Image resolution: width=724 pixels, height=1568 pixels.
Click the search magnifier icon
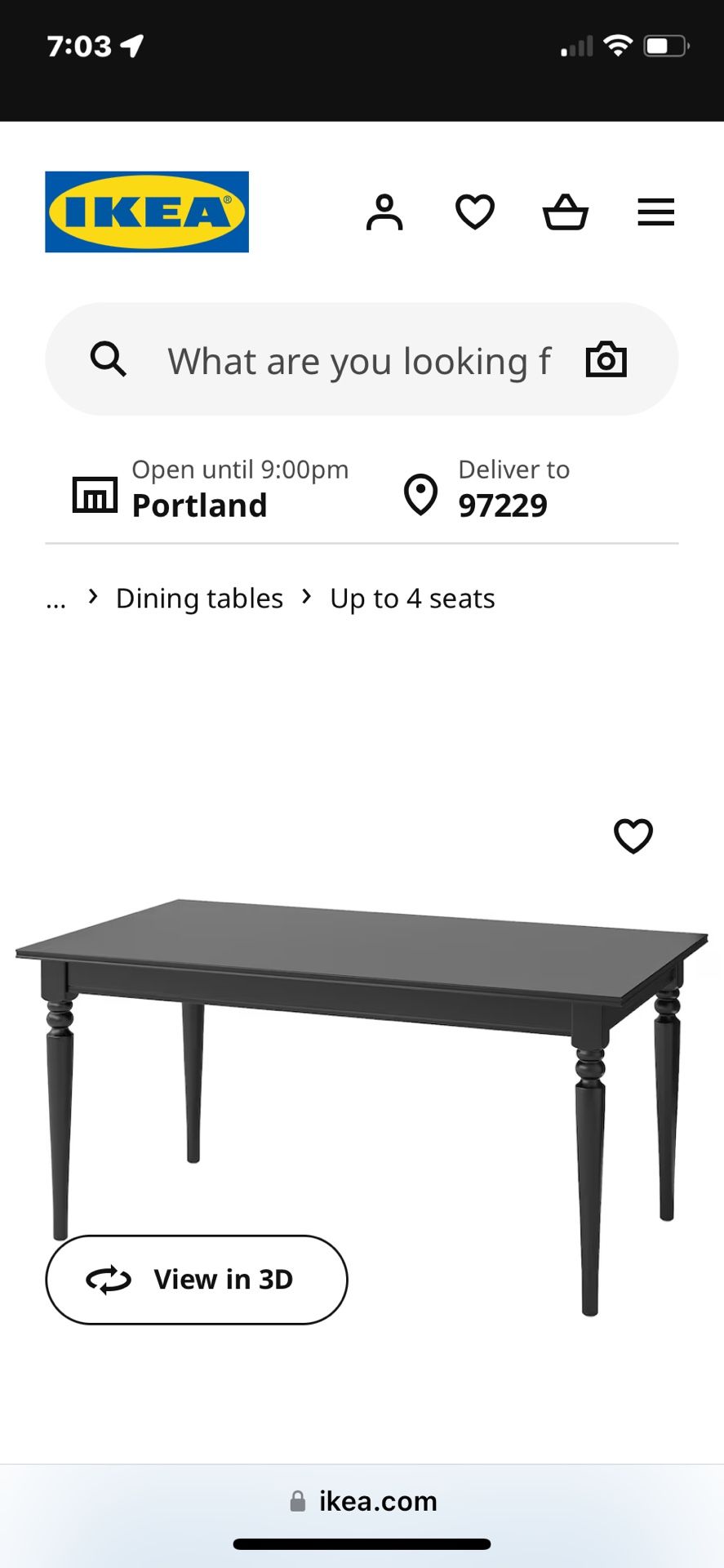[x=109, y=359]
